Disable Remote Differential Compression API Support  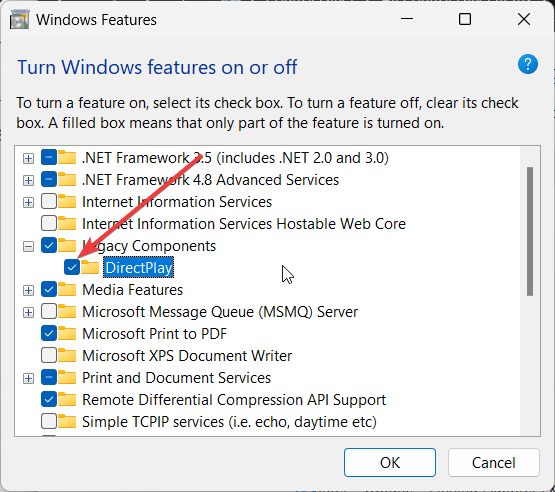point(49,400)
